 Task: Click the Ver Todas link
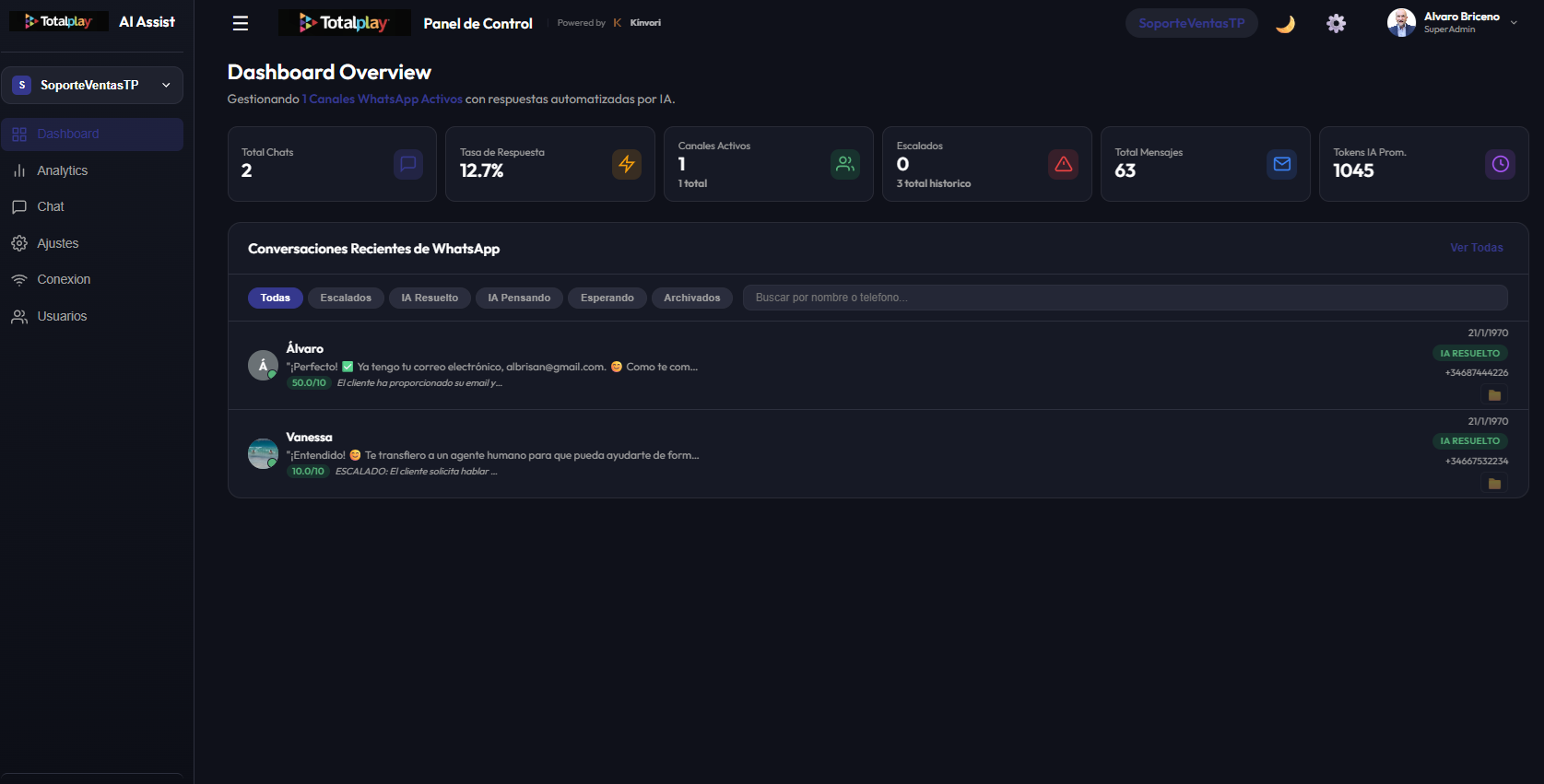point(1476,248)
